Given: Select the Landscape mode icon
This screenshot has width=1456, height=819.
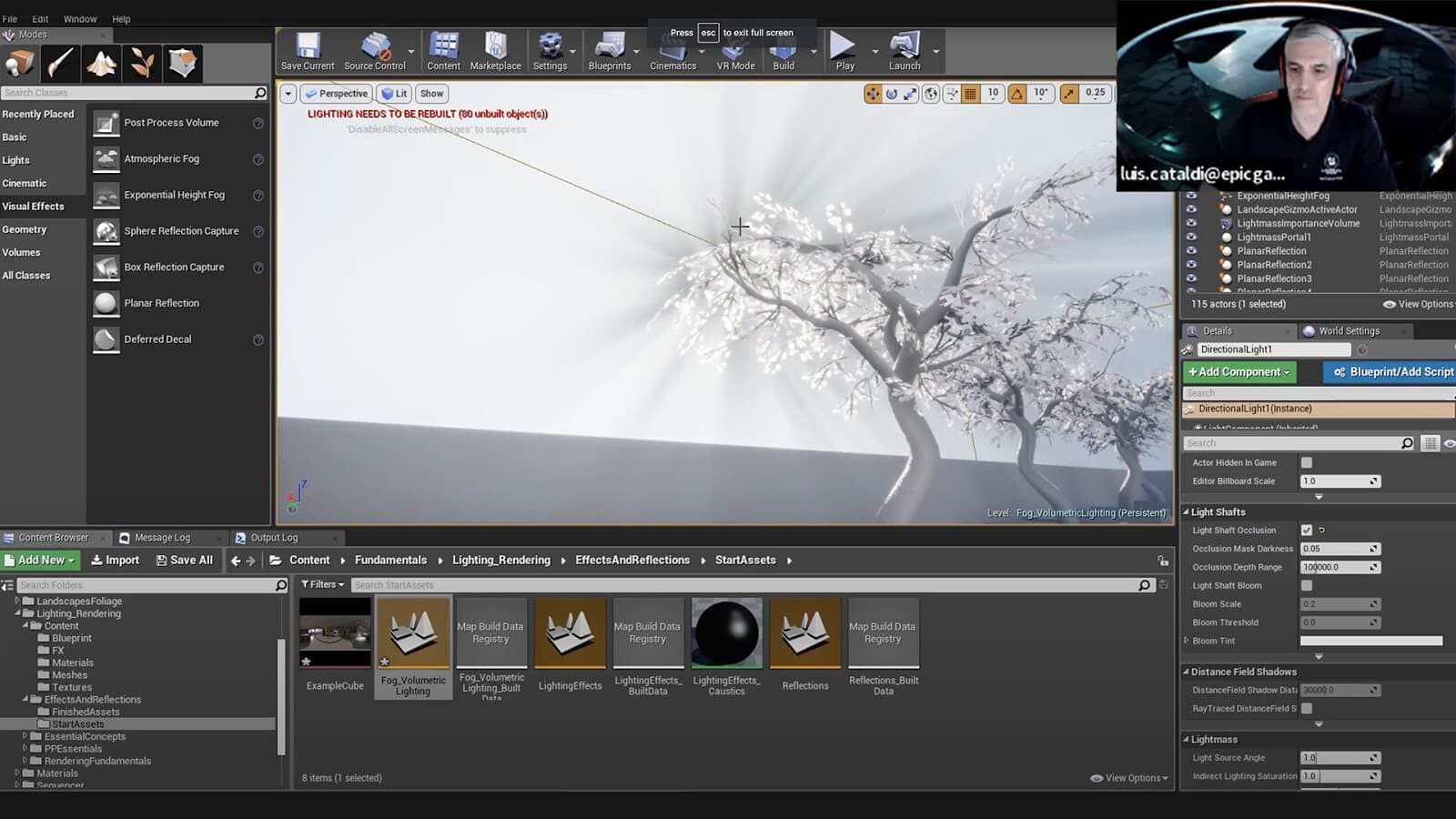Looking at the screenshot, I should (101, 64).
